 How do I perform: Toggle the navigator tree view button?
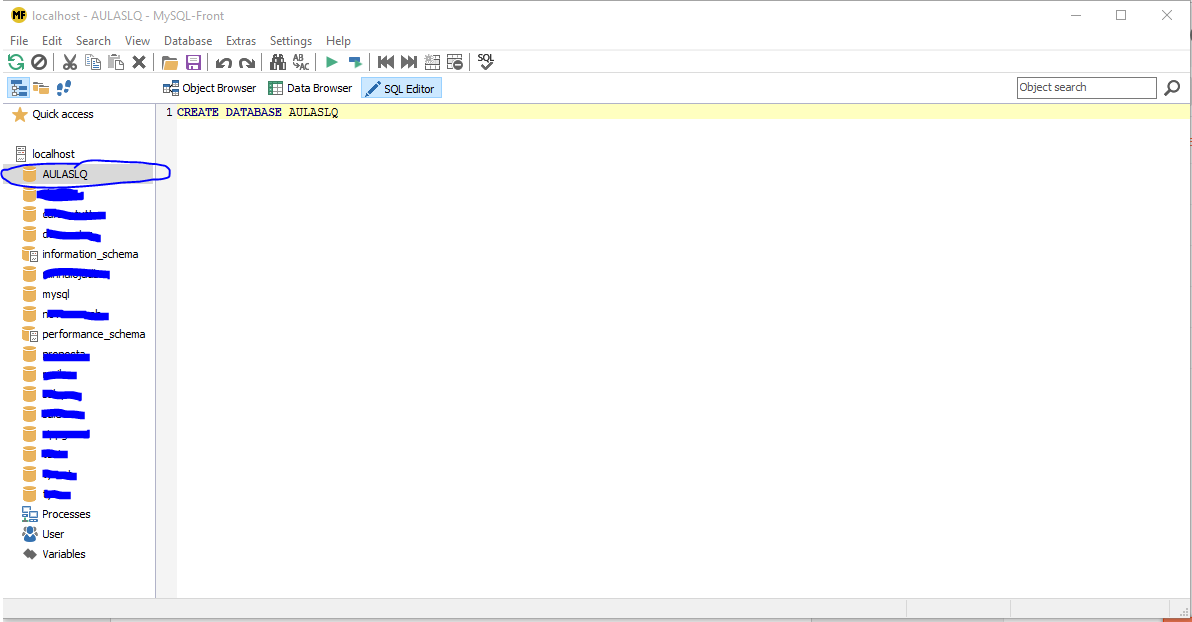[x=19, y=88]
